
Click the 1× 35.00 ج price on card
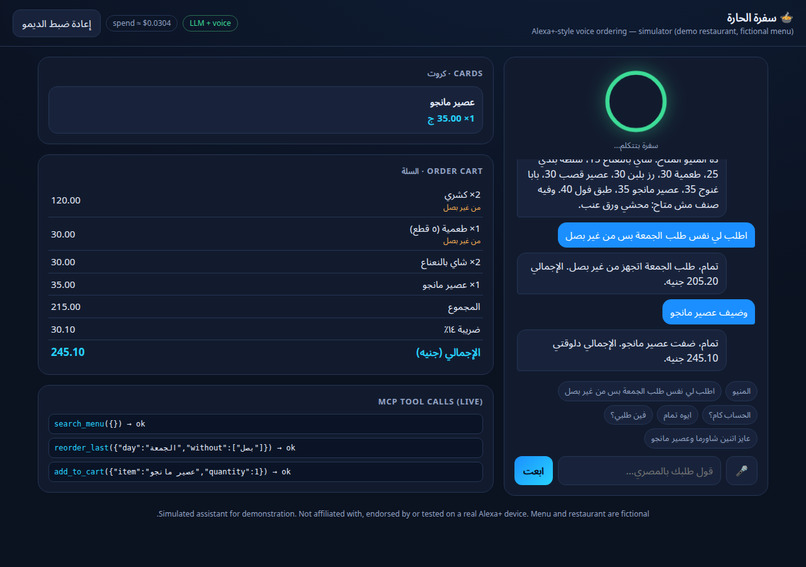(451, 119)
